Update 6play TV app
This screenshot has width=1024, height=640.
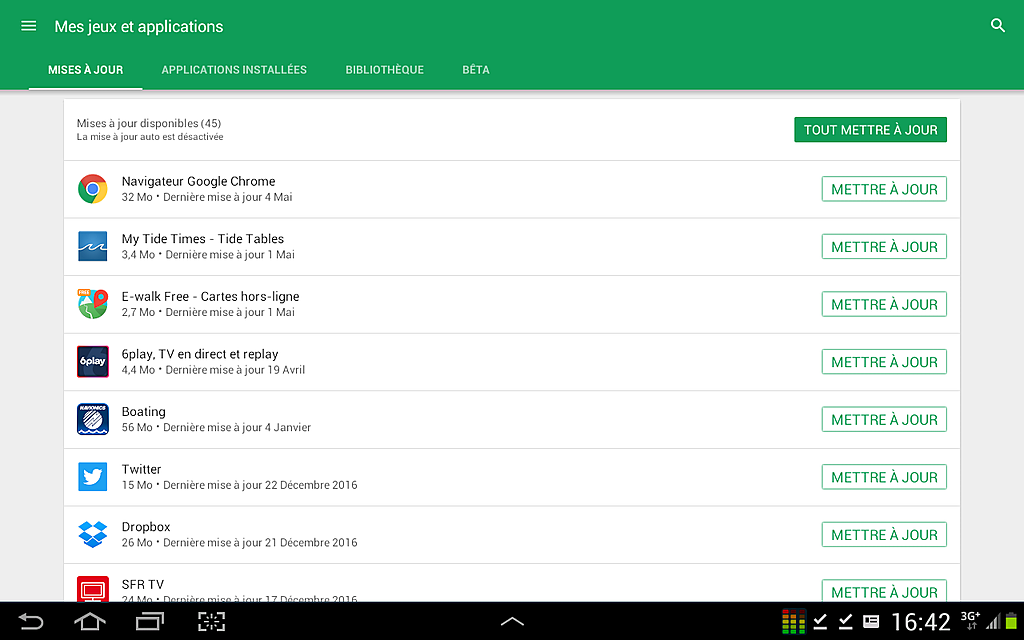pyautogui.click(x=884, y=362)
